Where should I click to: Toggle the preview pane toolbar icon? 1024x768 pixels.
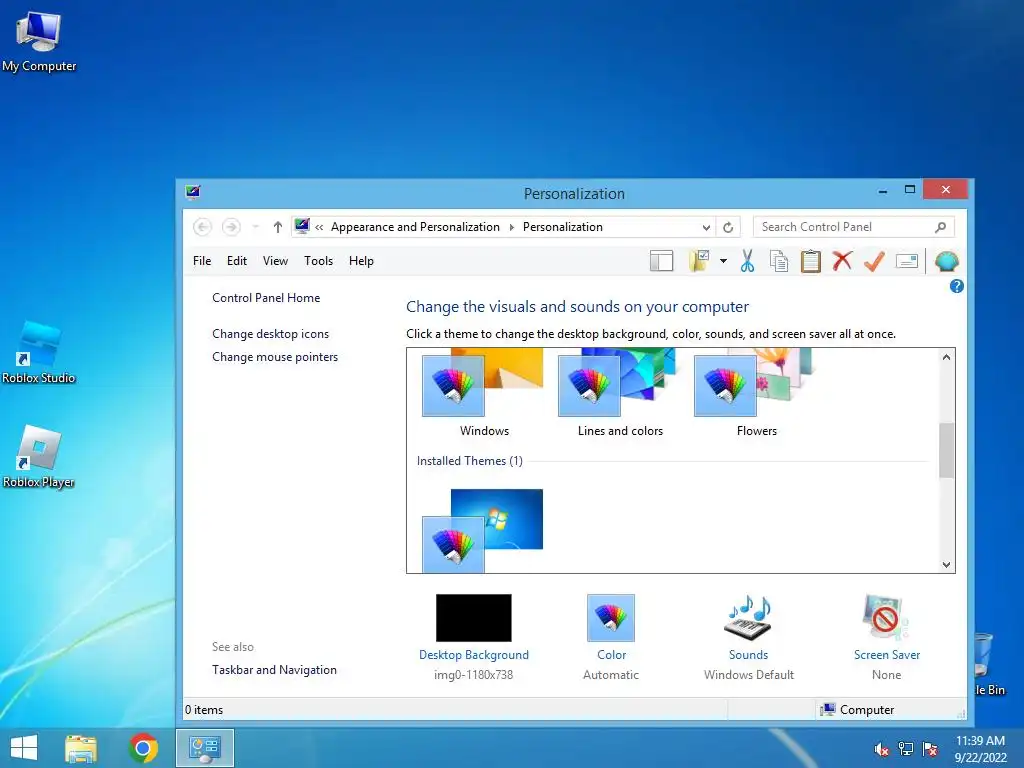[x=662, y=261]
